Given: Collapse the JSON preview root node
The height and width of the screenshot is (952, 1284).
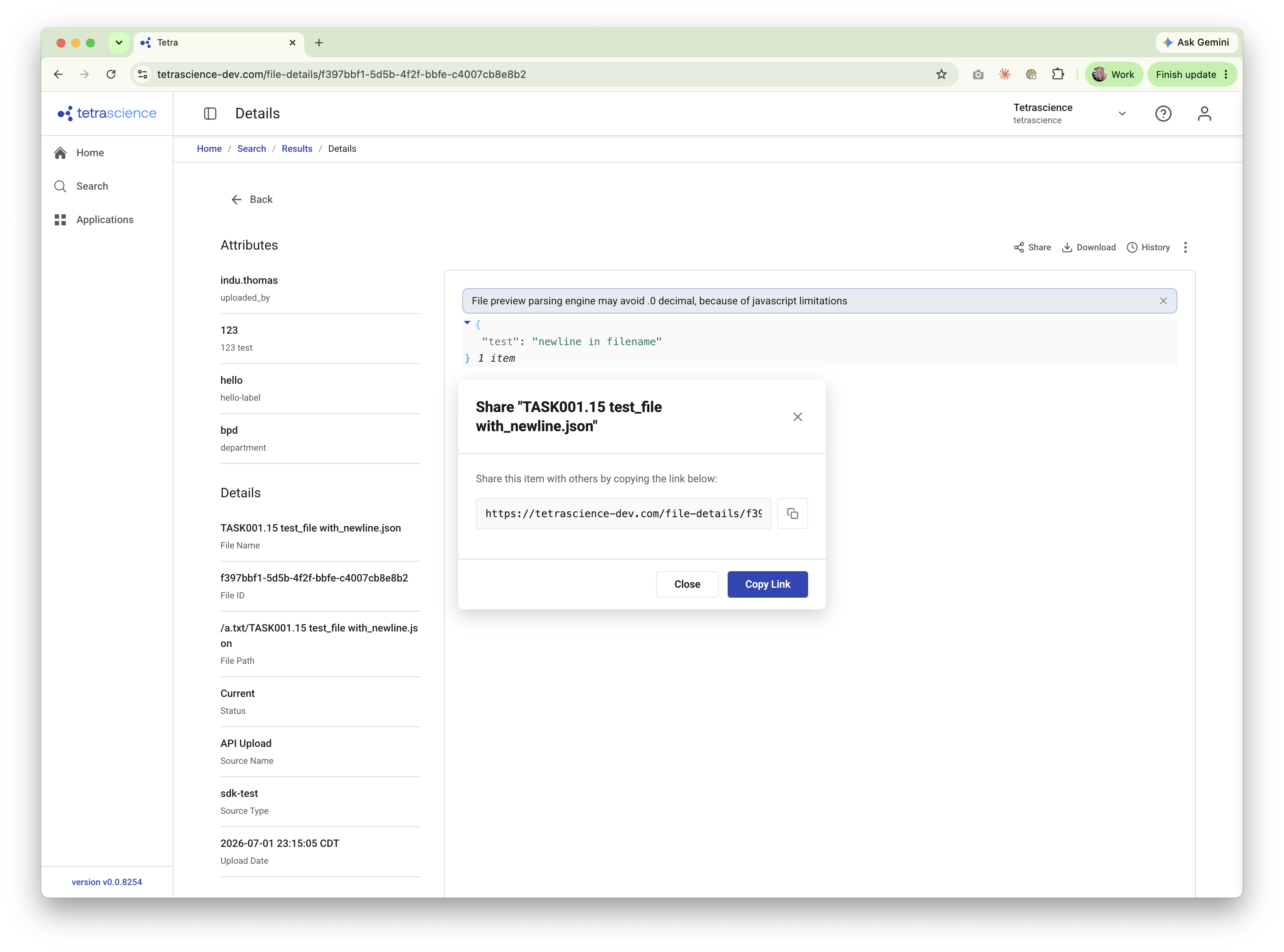Looking at the screenshot, I should point(467,323).
